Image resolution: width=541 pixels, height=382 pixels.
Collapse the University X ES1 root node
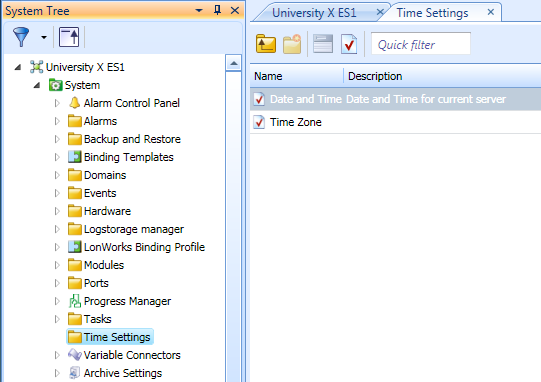18,67
